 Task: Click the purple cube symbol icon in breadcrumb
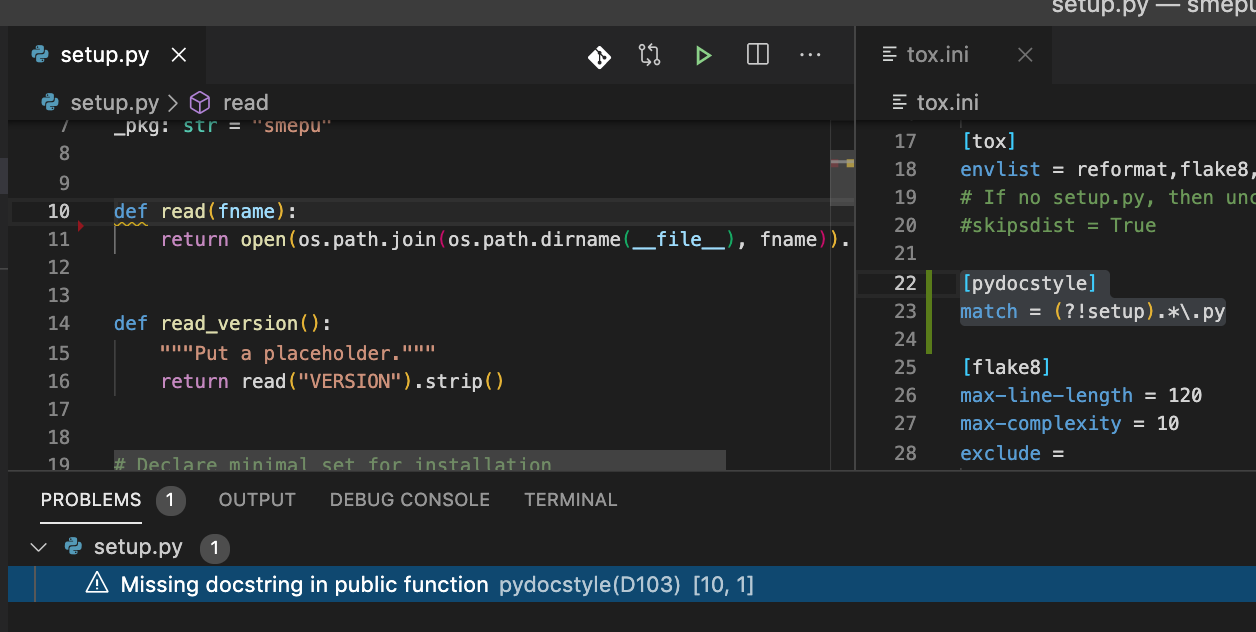200,103
